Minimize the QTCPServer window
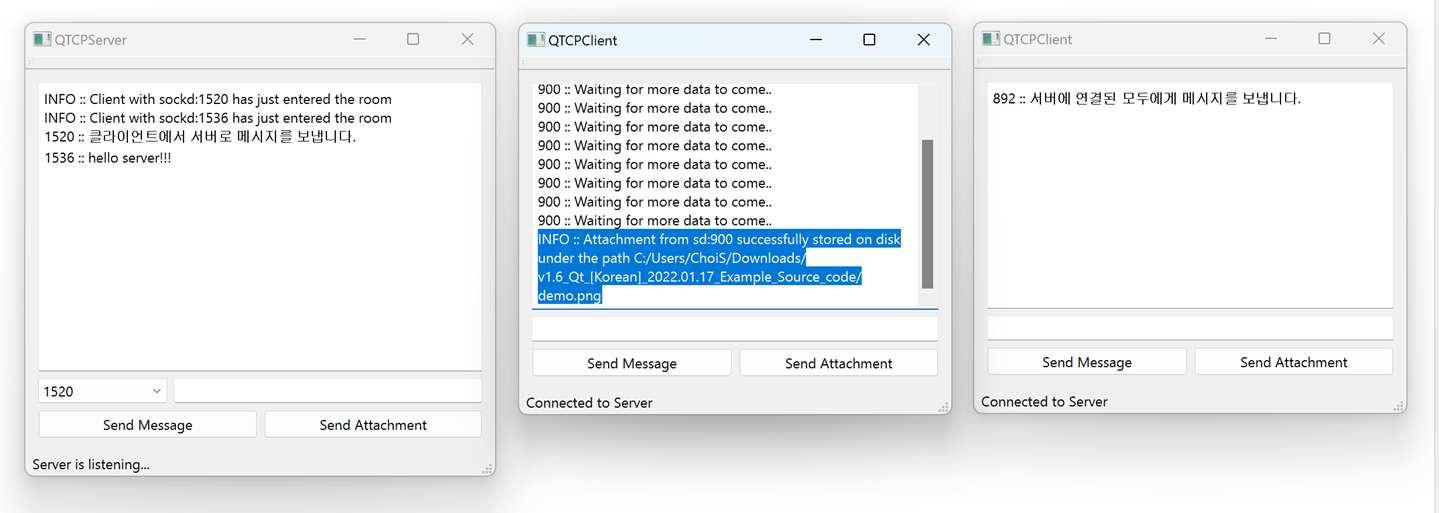Viewport: 1439px width, 513px height. point(359,39)
